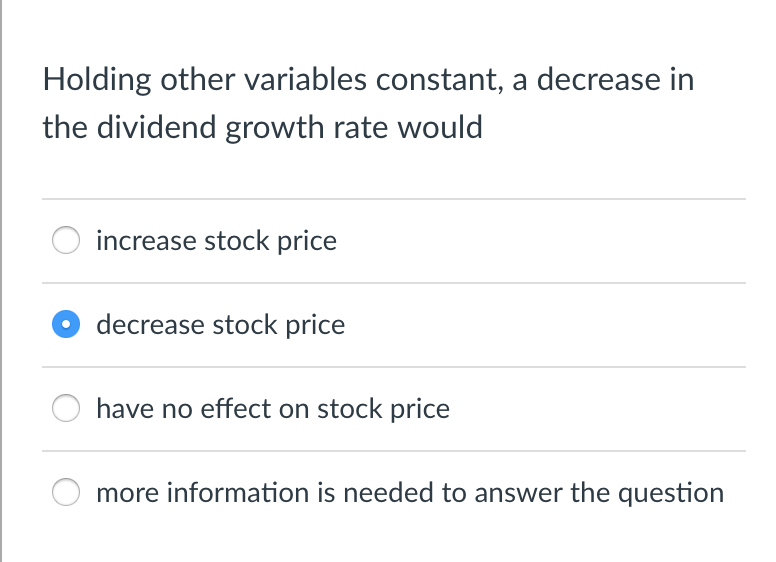776x562 pixels.
Task: Click the selected "decrease stock price" radio button
Action: click(67, 325)
